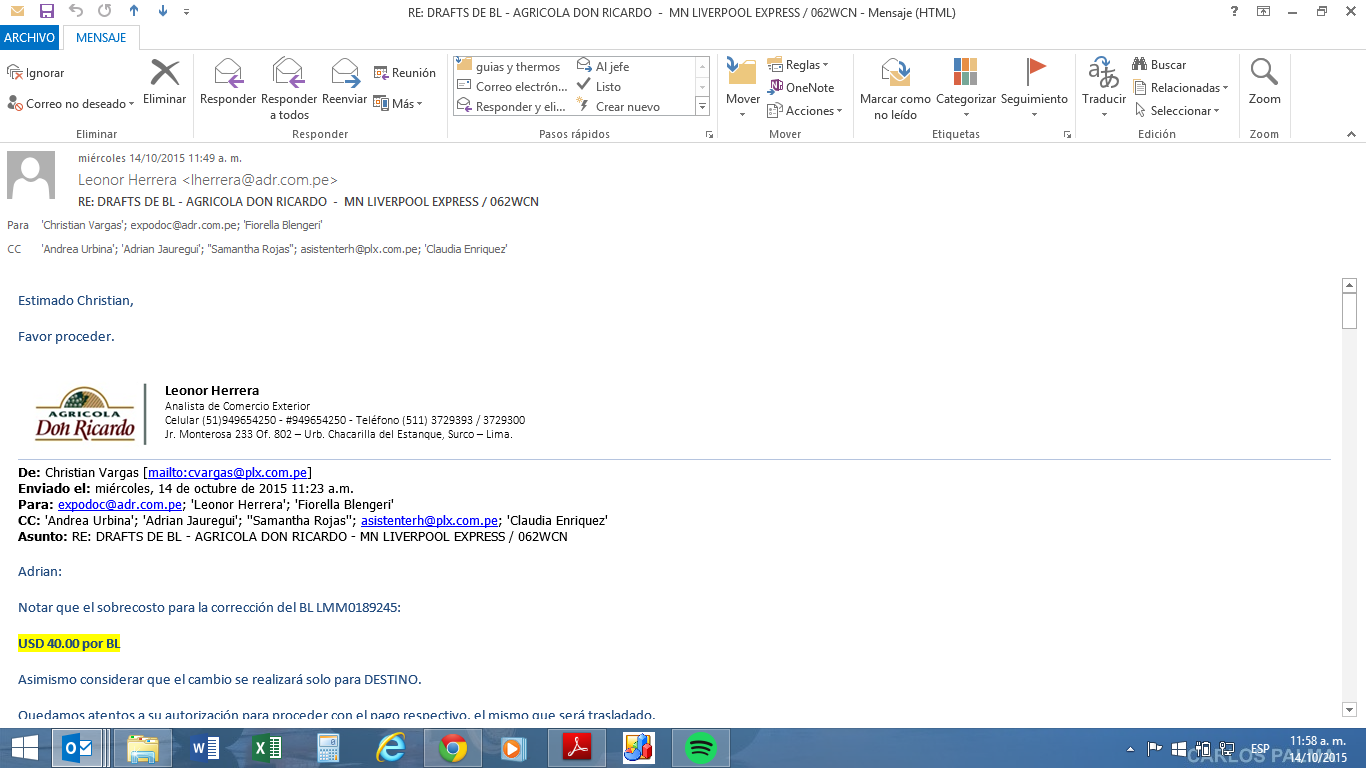Screen dimensions: 1366x768
Task: Send to OneNote
Action: [x=801, y=88]
